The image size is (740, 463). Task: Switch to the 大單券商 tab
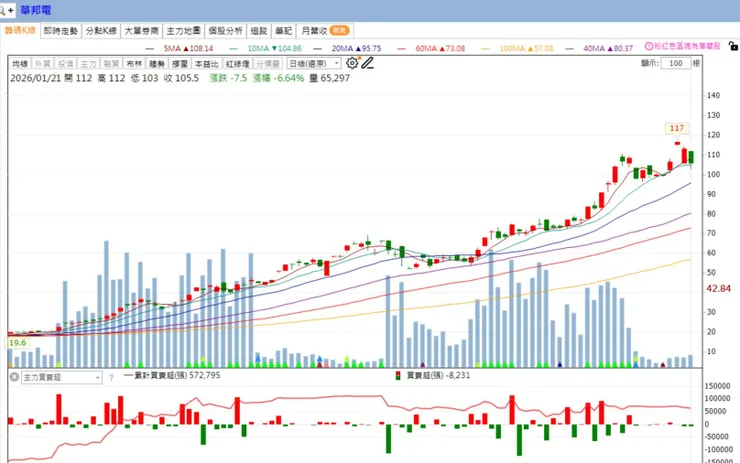(142, 31)
